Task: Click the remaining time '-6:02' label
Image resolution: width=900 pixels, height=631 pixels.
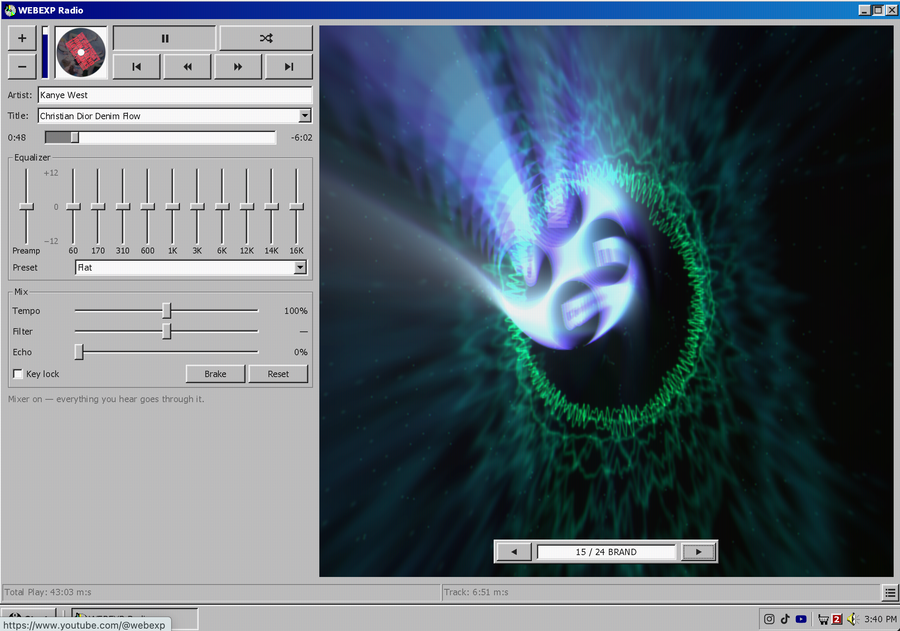Action: tap(301, 137)
